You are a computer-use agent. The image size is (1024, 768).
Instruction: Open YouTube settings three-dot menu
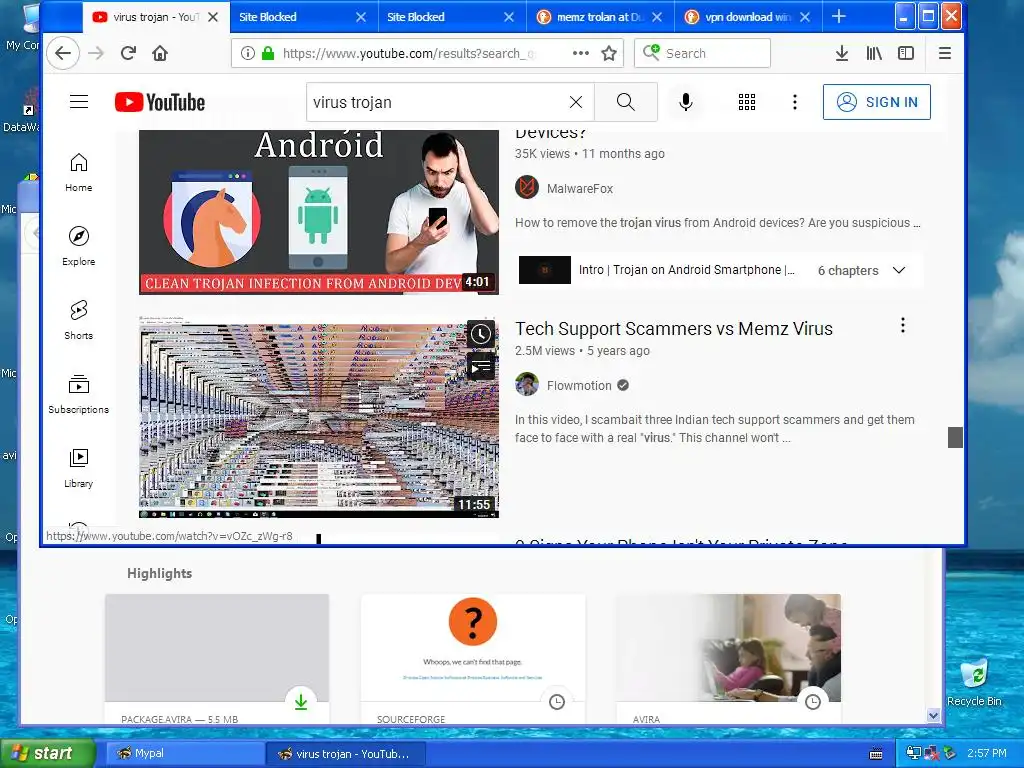tap(795, 103)
